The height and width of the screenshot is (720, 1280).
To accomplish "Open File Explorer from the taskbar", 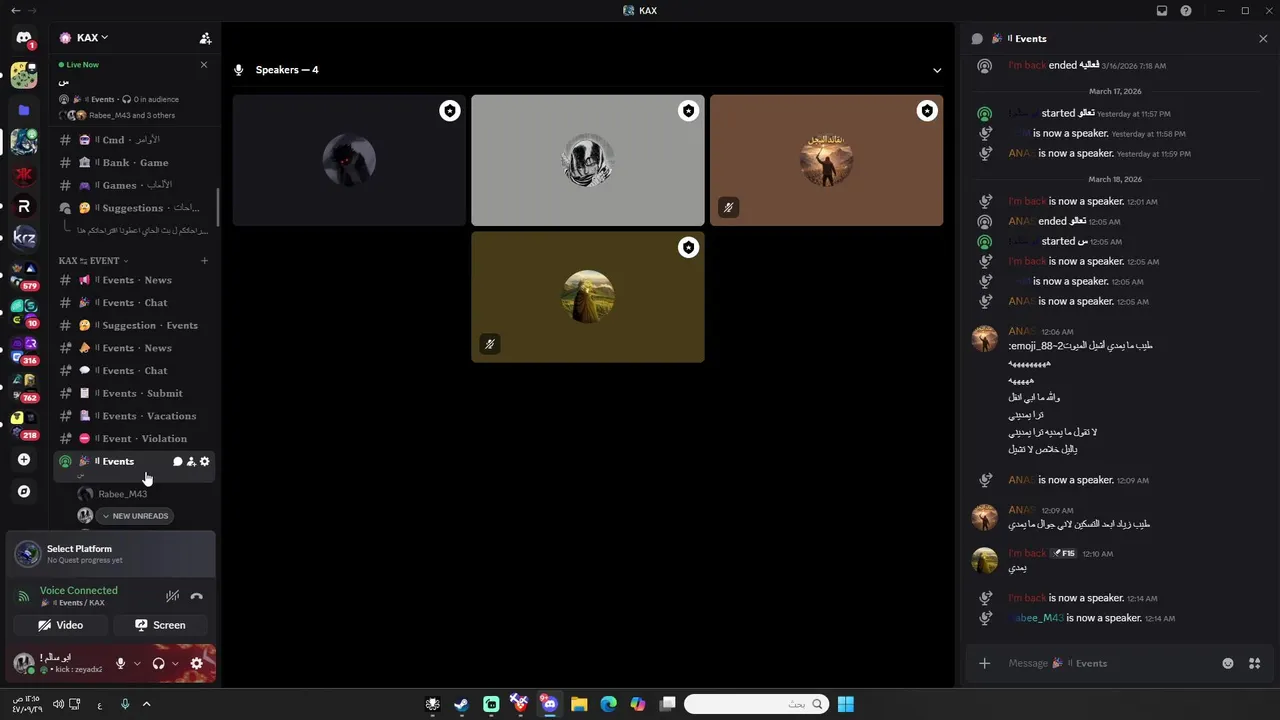I will (x=579, y=704).
